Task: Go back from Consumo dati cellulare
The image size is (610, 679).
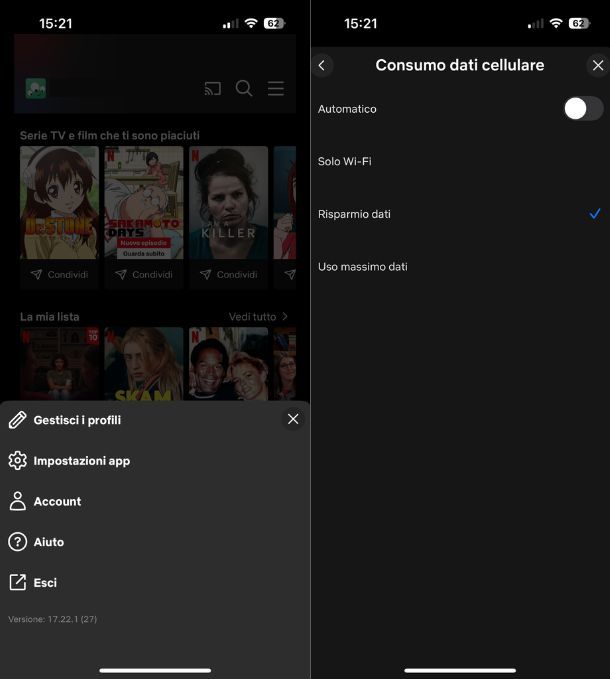Action: click(322, 65)
